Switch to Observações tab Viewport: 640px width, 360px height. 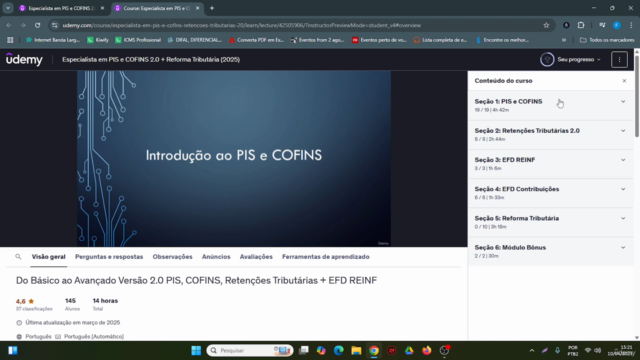click(x=172, y=257)
